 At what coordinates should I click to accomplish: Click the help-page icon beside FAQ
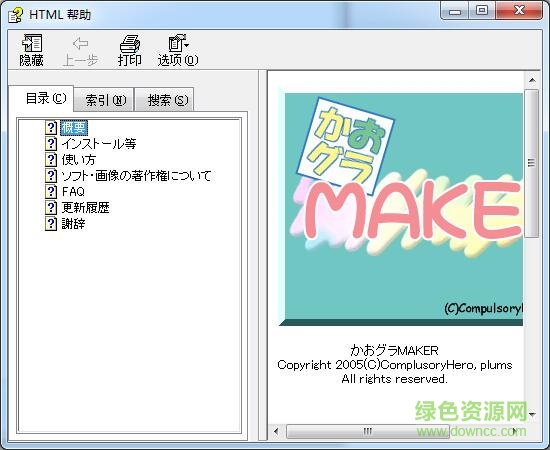point(51,192)
